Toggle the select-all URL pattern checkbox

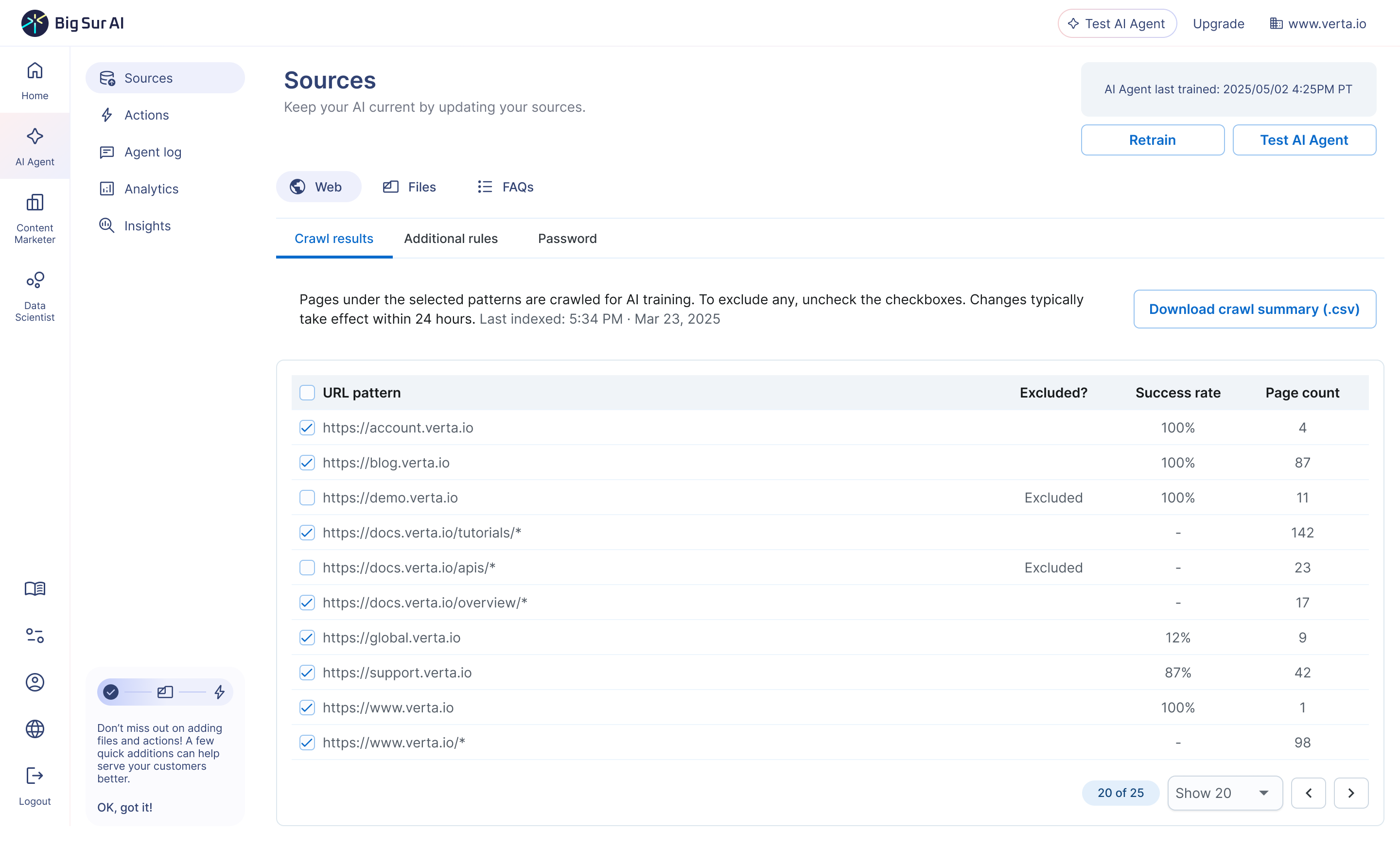point(307,393)
